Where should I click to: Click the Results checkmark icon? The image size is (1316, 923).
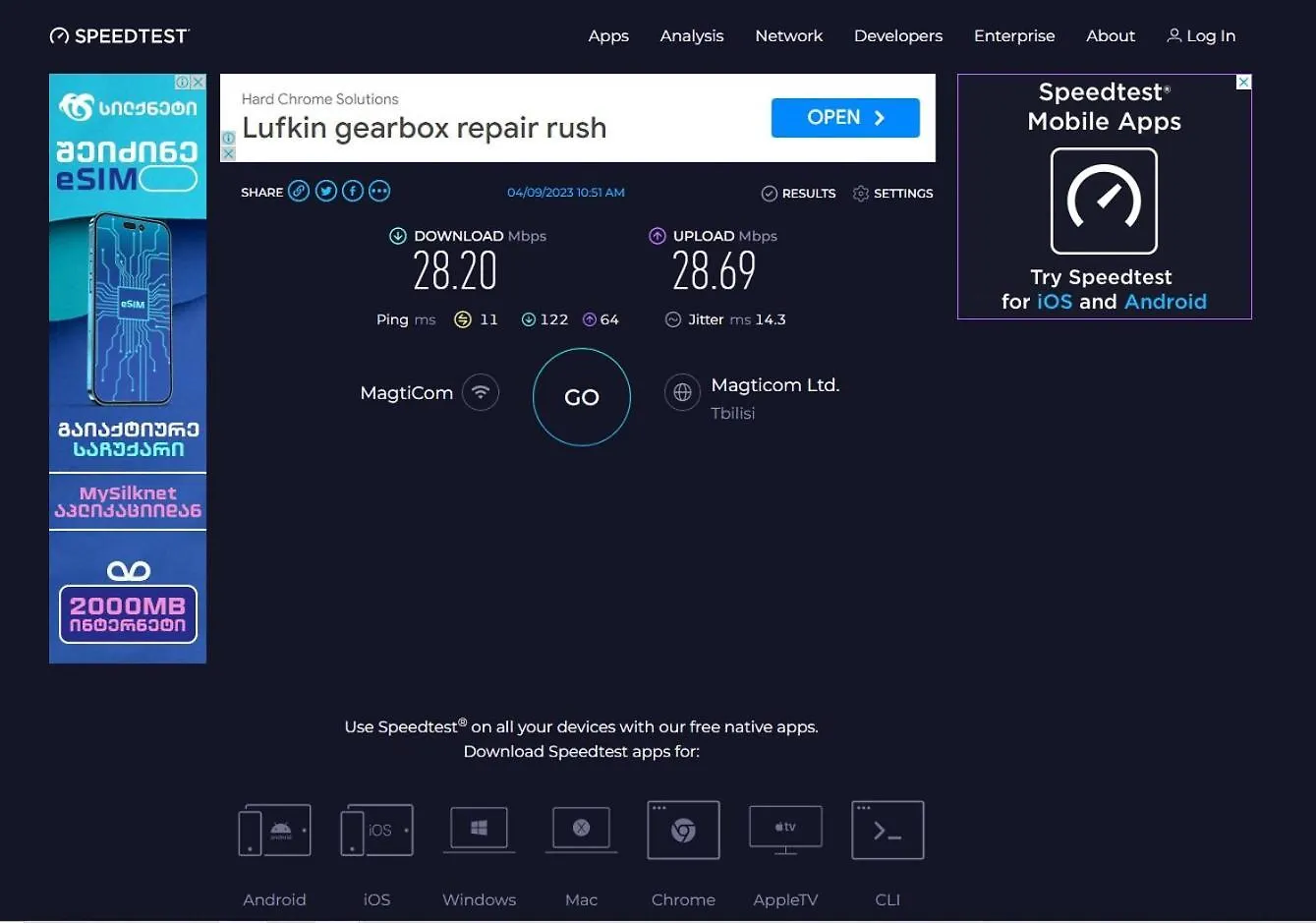tap(770, 194)
